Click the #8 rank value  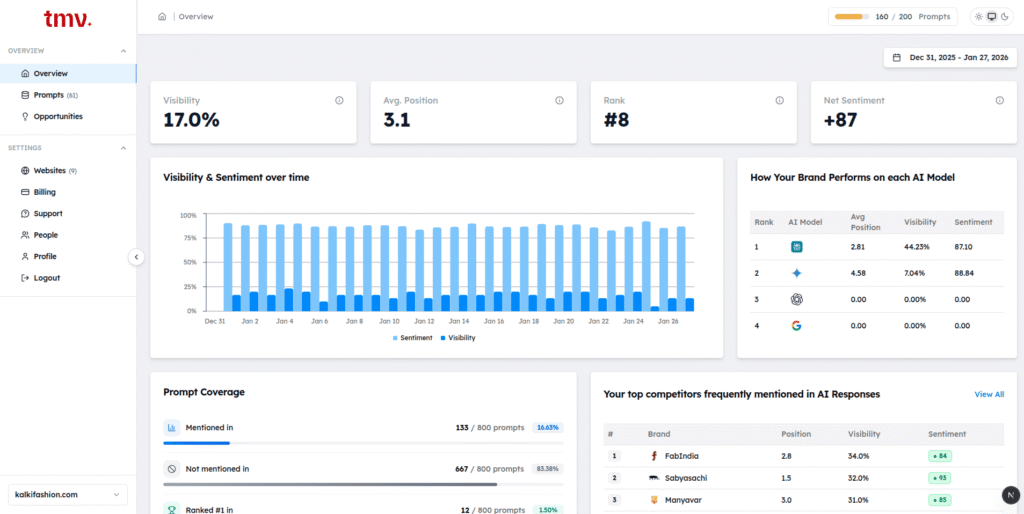click(616, 120)
